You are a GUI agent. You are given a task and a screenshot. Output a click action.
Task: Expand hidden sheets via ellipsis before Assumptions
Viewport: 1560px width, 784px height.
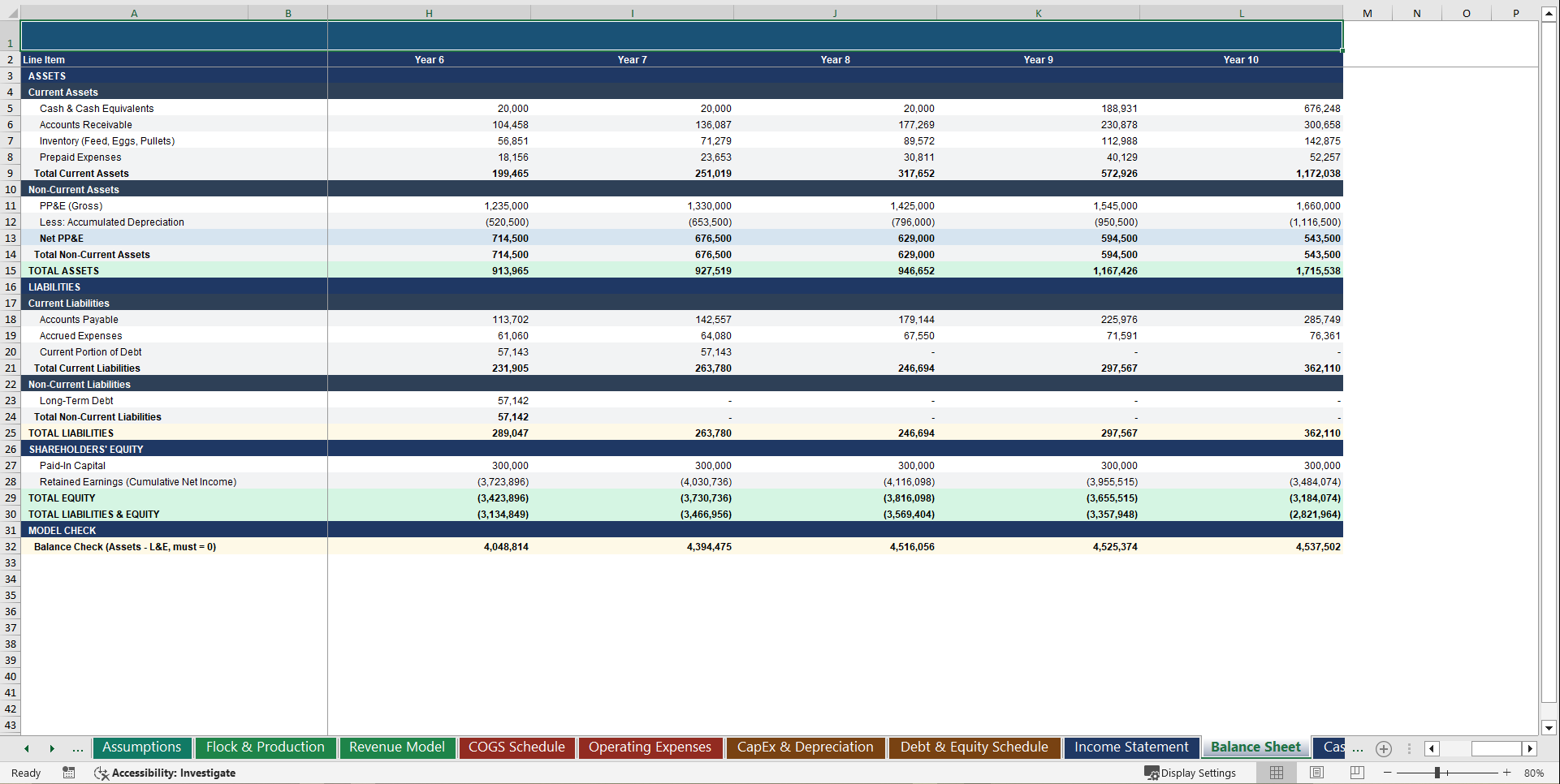coord(77,748)
